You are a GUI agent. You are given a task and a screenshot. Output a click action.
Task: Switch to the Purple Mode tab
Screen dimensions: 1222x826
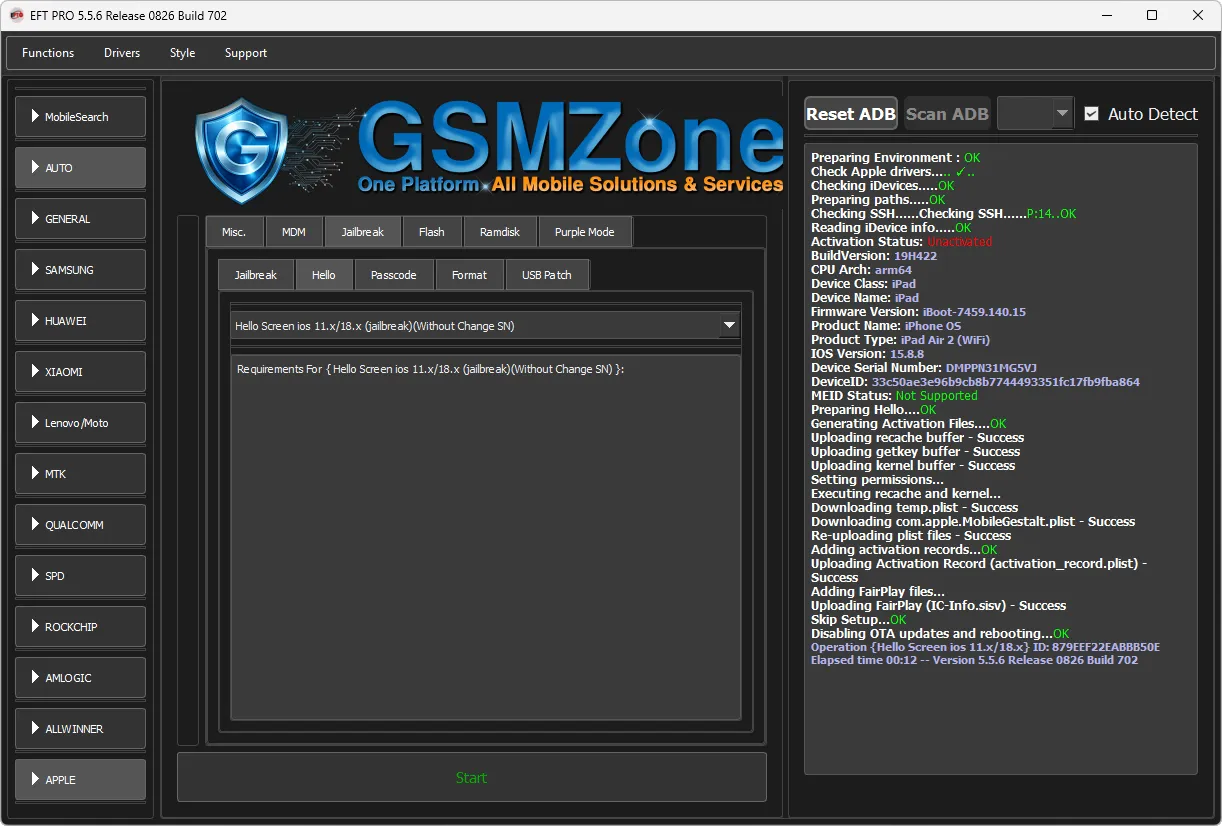[585, 232]
